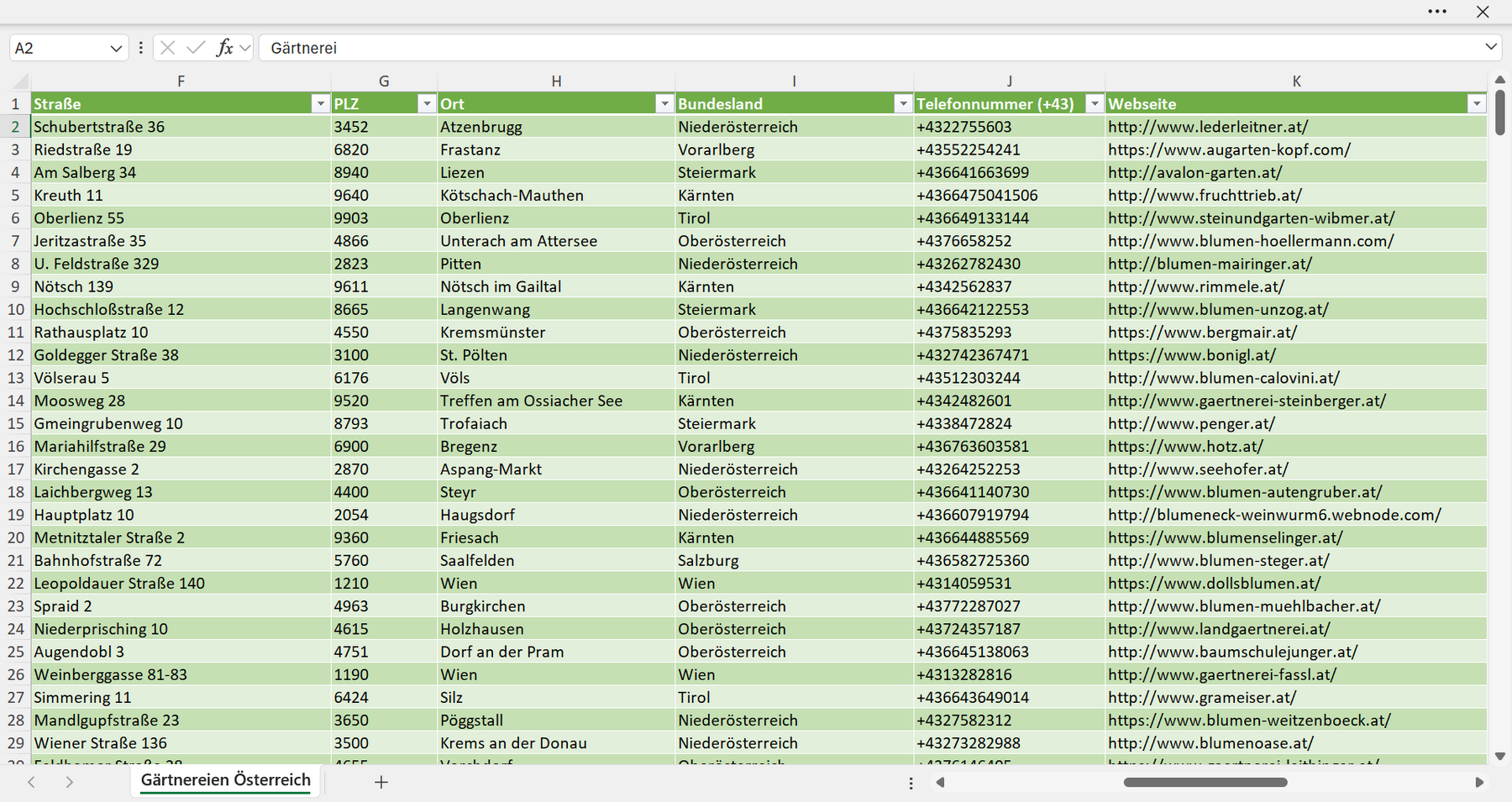Select cell Unterach am Attersee

click(x=556, y=241)
